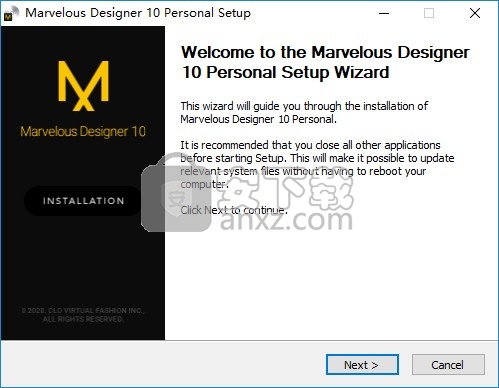
Task: Click the Next > button
Action: [362, 364]
